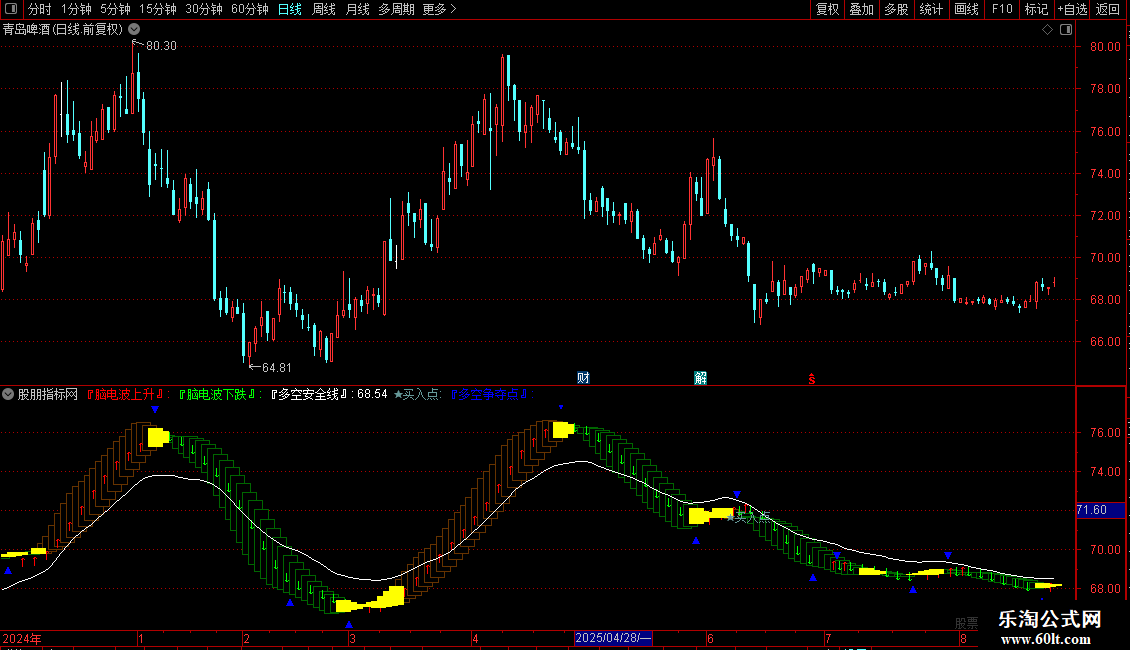This screenshot has width=1130, height=650.
Task: Select the 日线 daily chart tab
Action: (290, 9)
